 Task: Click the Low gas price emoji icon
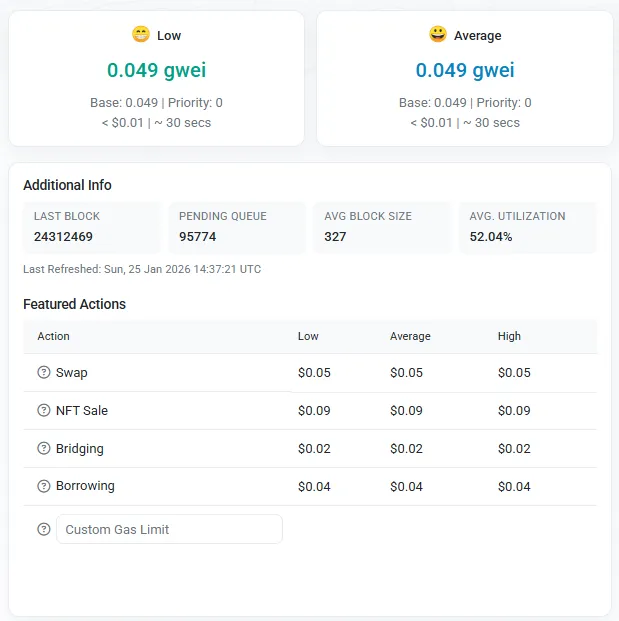click(141, 35)
